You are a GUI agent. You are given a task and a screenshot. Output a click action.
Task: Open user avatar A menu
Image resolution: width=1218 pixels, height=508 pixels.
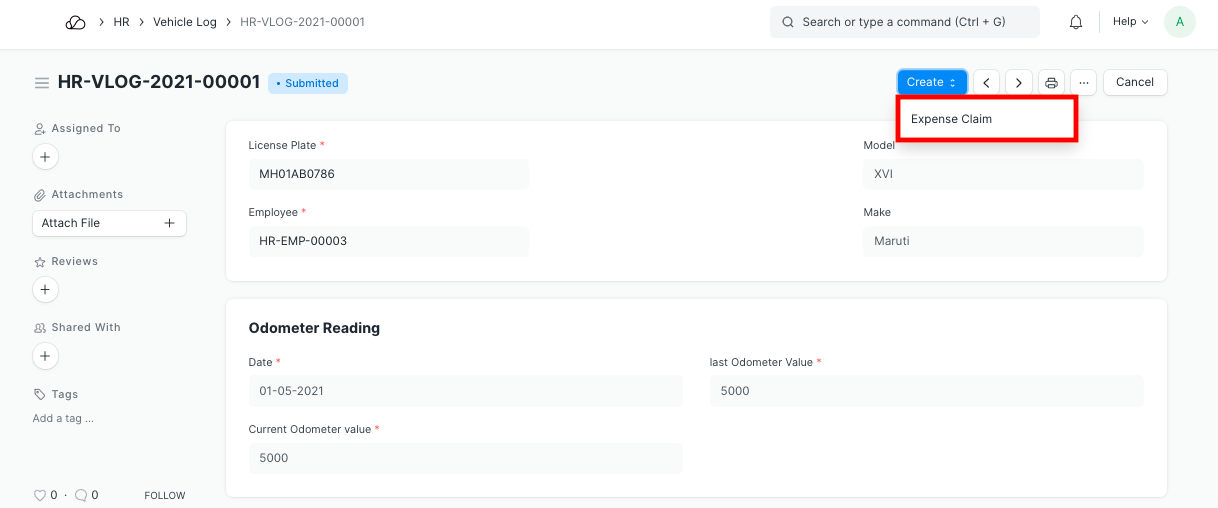pos(1180,22)
